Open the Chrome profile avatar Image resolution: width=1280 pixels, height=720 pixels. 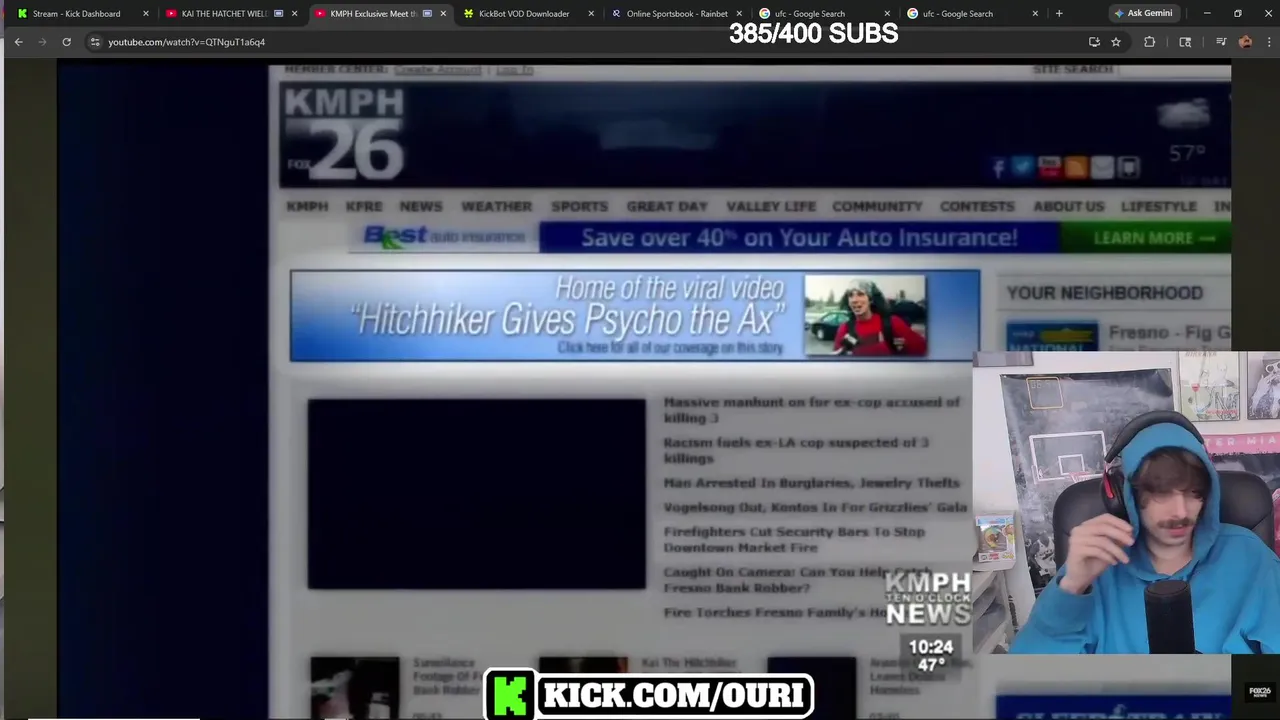click(x=1245, y=42)
